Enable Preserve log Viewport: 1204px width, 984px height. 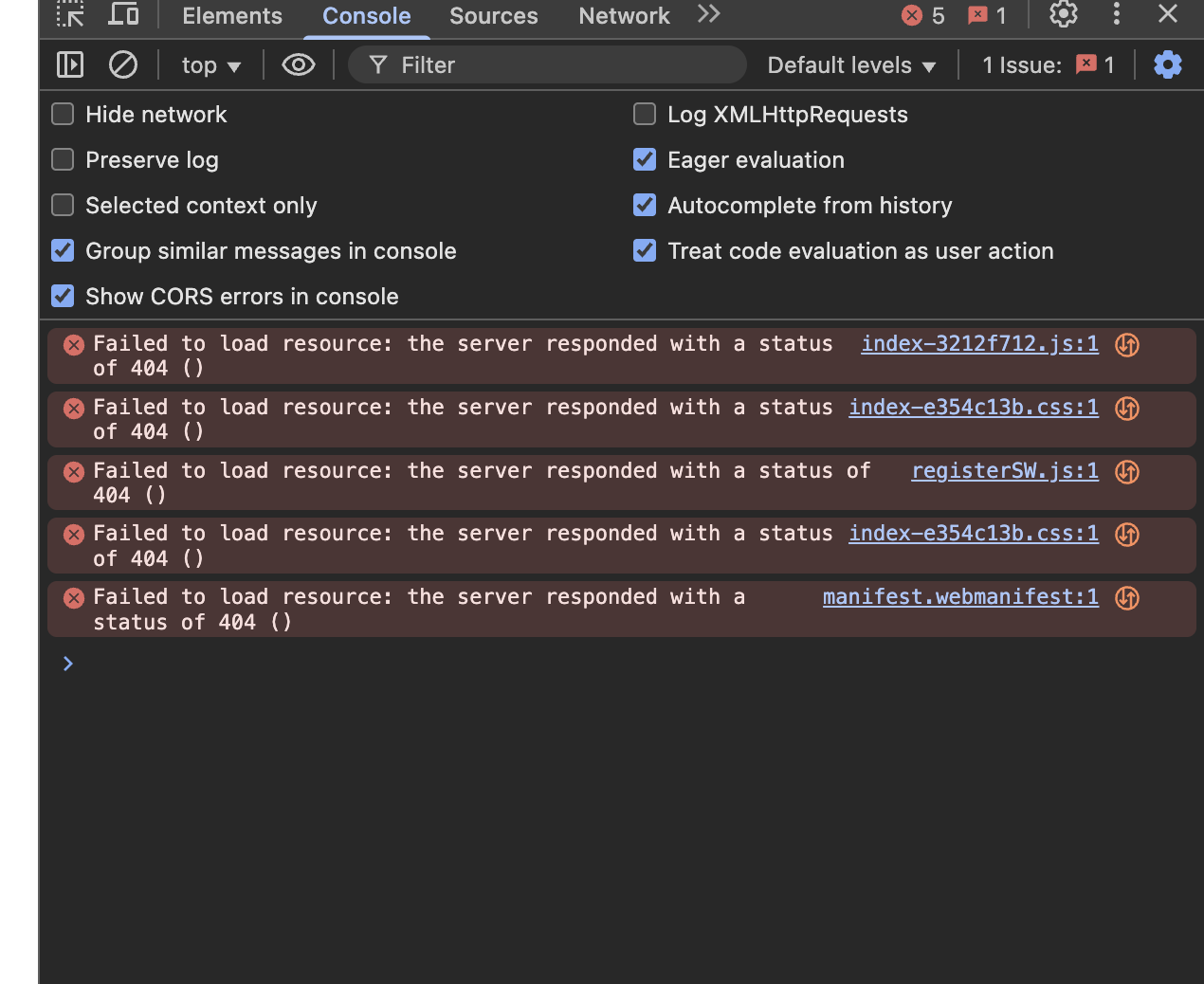(x=62, y=159)
